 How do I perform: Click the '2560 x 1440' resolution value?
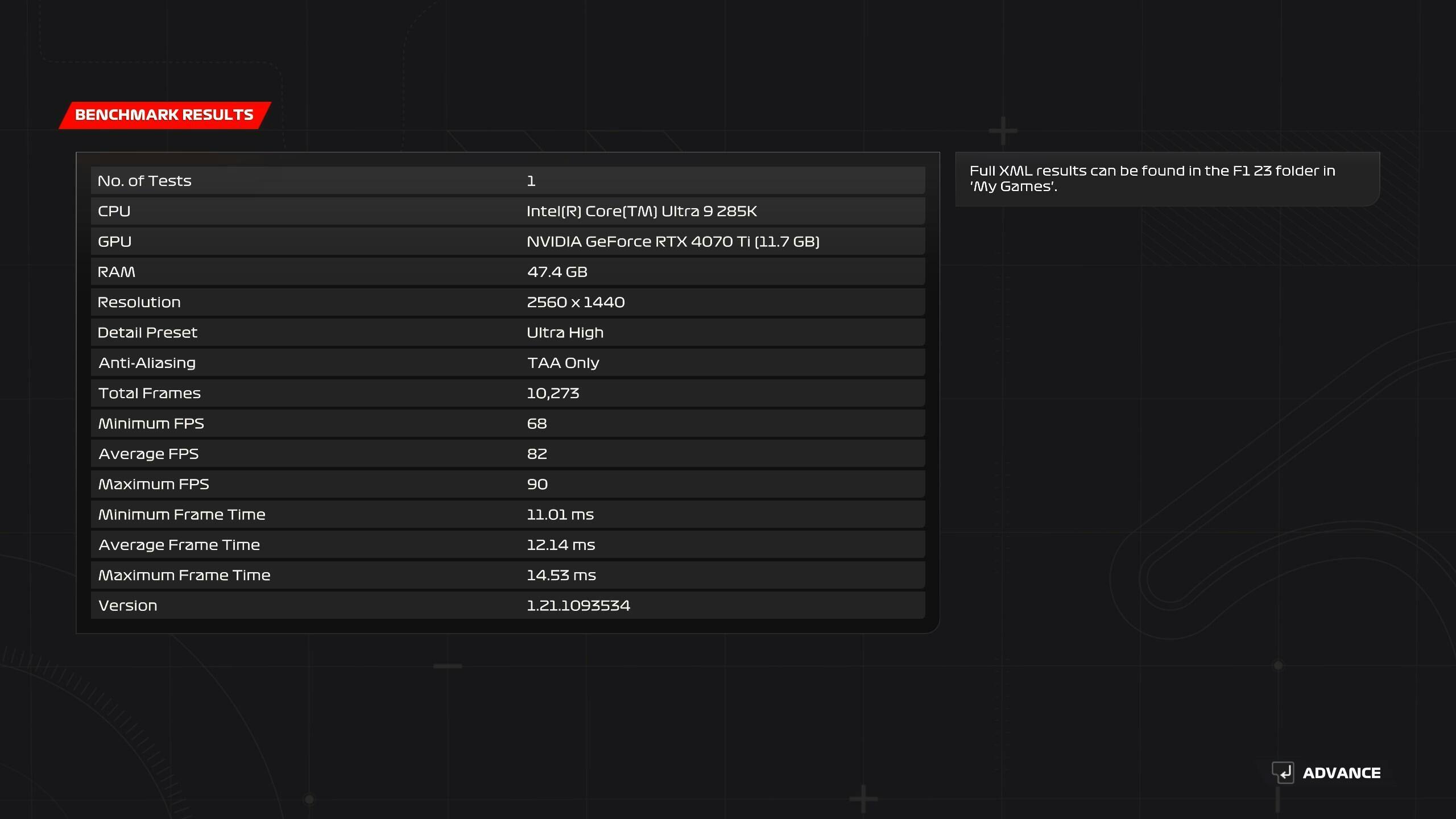[x=576, y=302]
